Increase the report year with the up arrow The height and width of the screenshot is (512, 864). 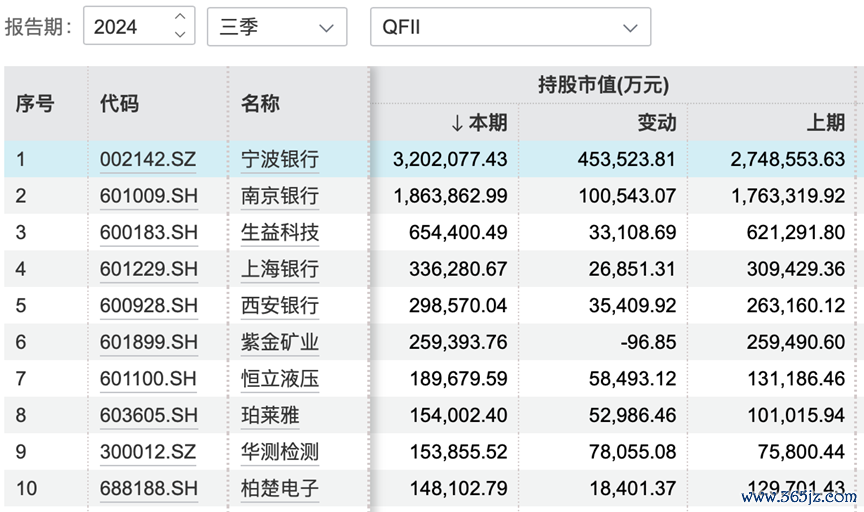point(180,17)
